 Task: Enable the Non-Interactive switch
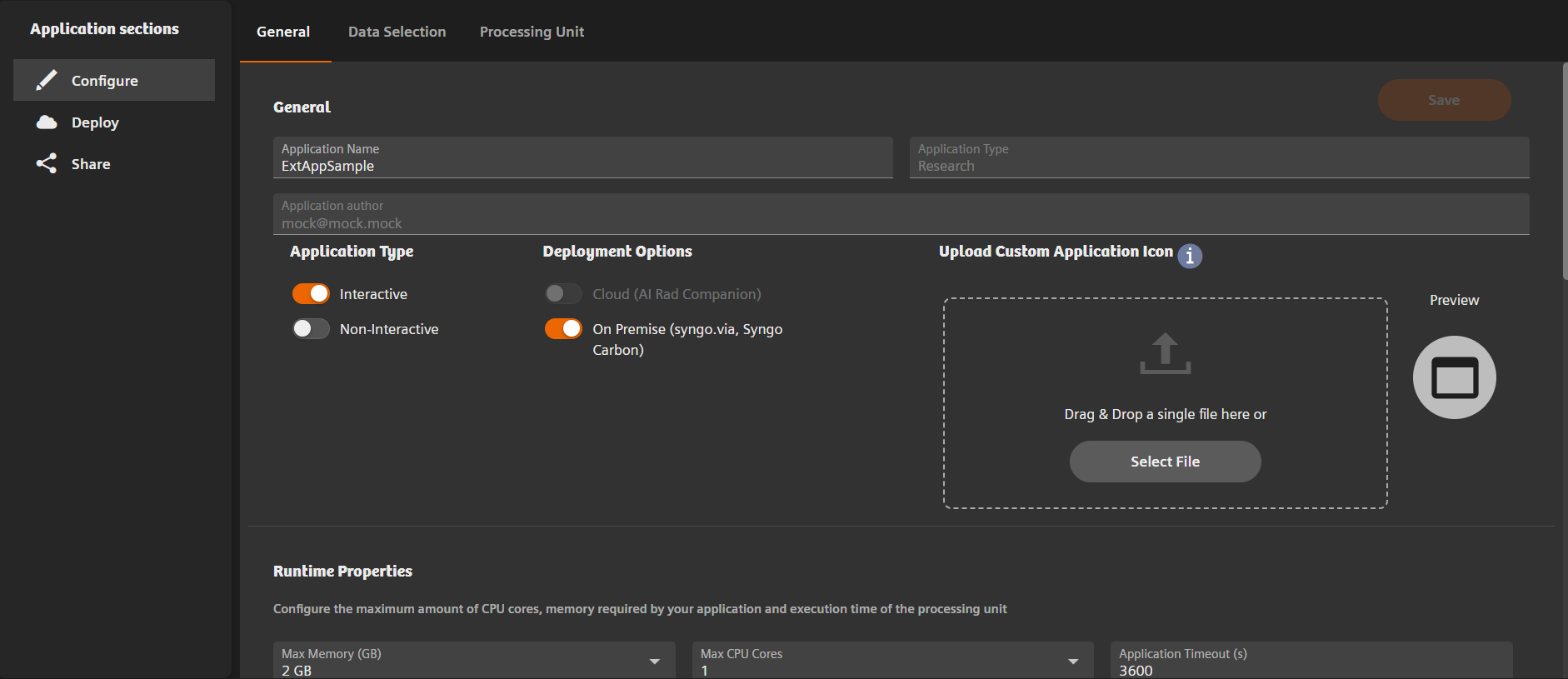311,329
